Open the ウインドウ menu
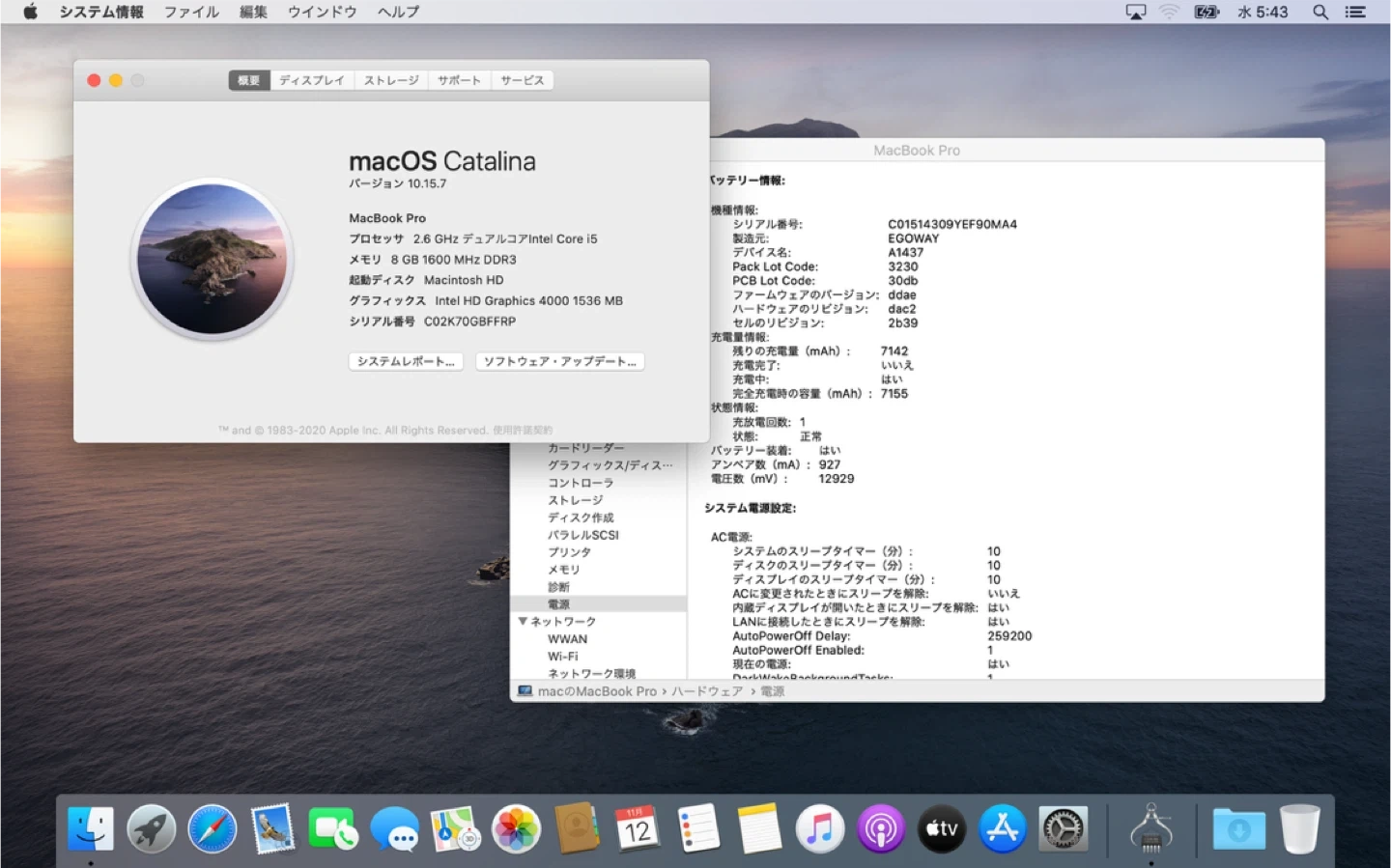1391x868 pixels. pyautogui.click(x=322, y=12)
